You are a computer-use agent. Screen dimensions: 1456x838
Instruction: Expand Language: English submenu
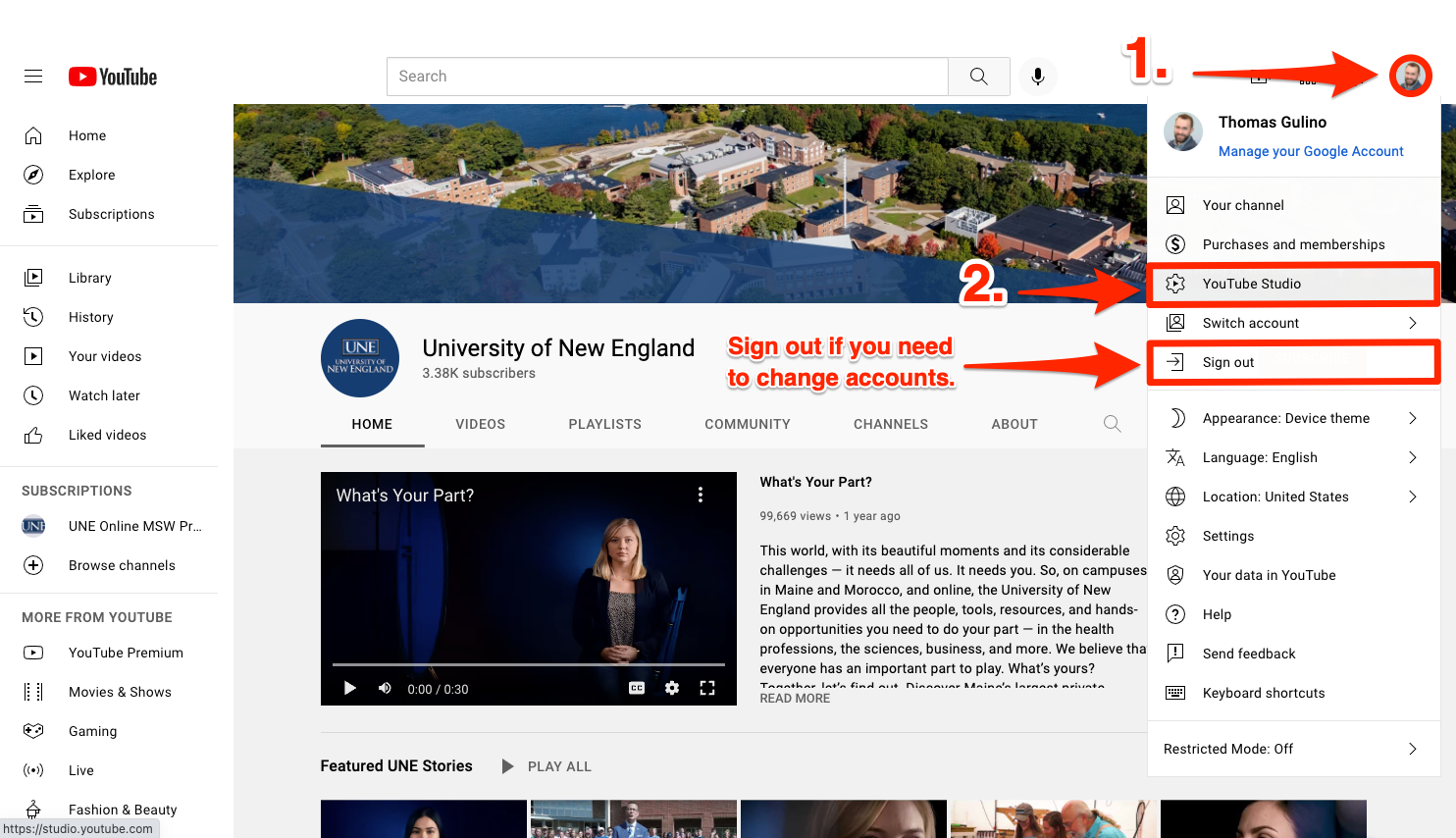1293,457
